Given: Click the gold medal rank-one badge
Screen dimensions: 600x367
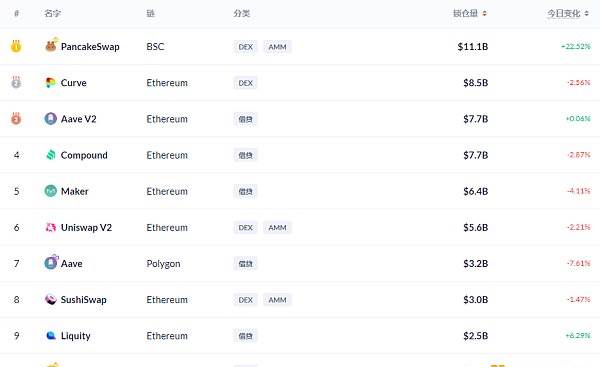Looking at the screenshot, I should click(16, 46).
